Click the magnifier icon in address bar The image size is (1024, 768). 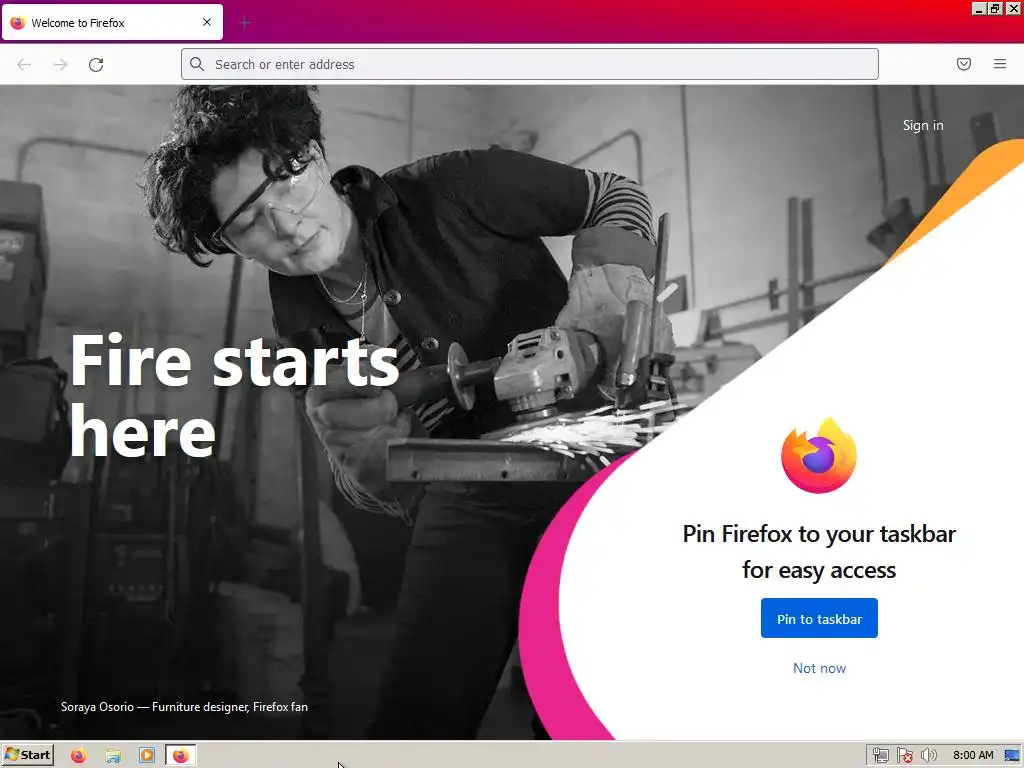pos(197,64)
